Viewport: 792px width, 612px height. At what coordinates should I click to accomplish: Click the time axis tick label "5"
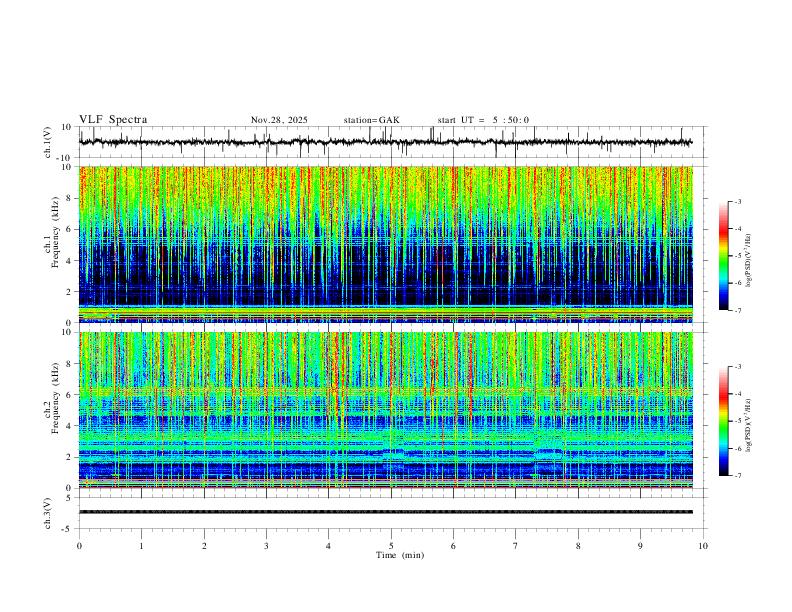pyautogui.click(x=391, y=546)
